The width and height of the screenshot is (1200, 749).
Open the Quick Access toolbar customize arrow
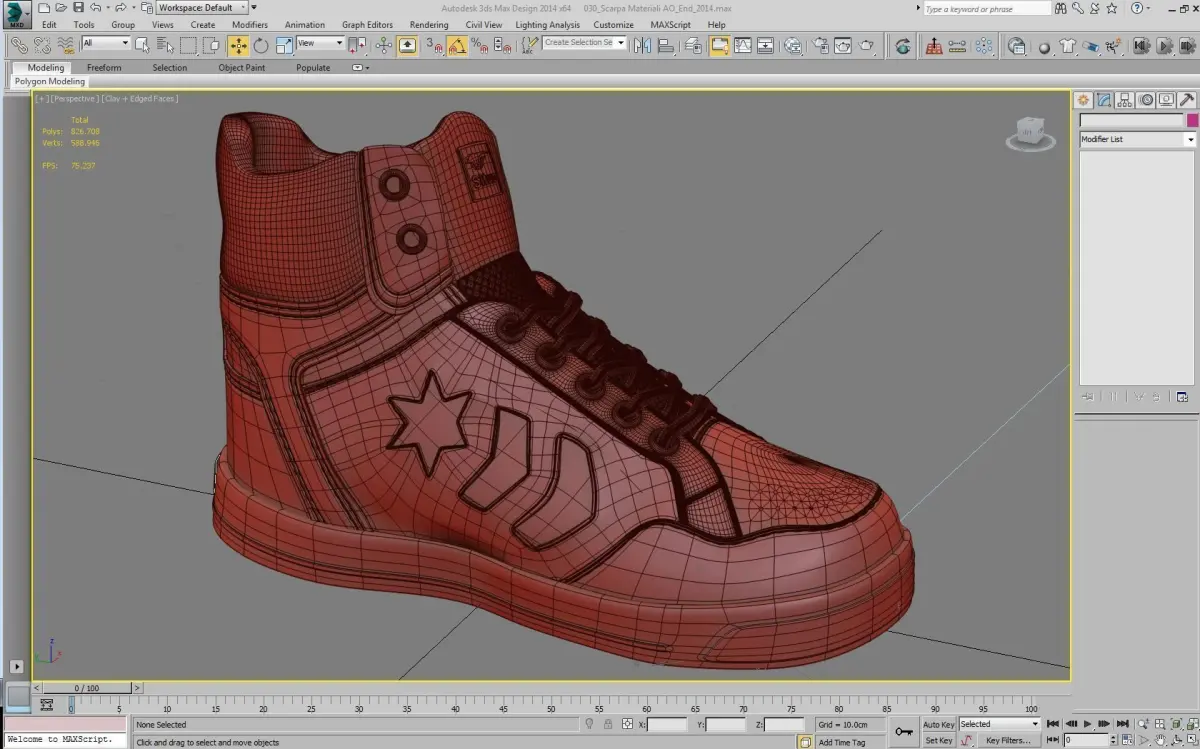254,8
